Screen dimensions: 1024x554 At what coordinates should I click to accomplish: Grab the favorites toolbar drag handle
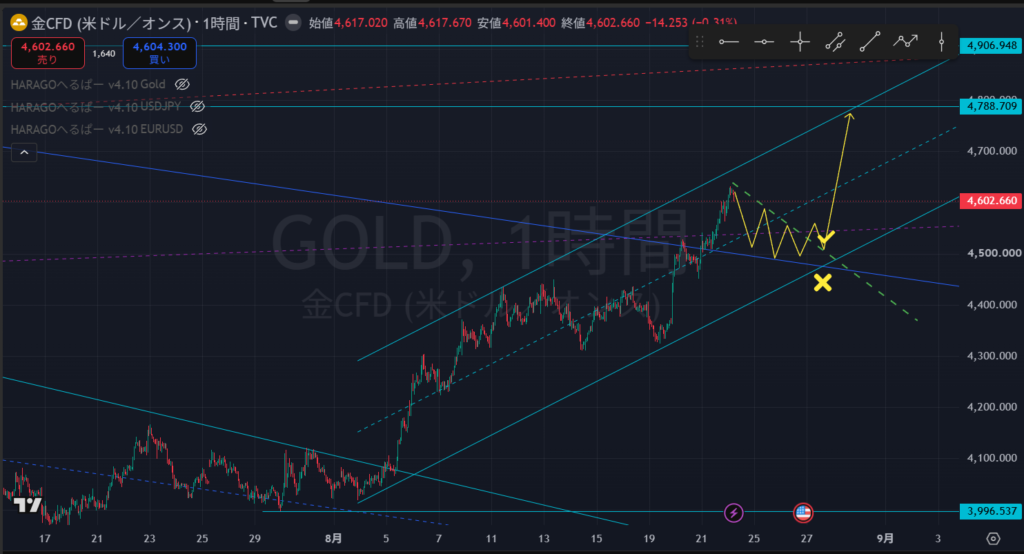pyautogui.click(x=699, y=42)
